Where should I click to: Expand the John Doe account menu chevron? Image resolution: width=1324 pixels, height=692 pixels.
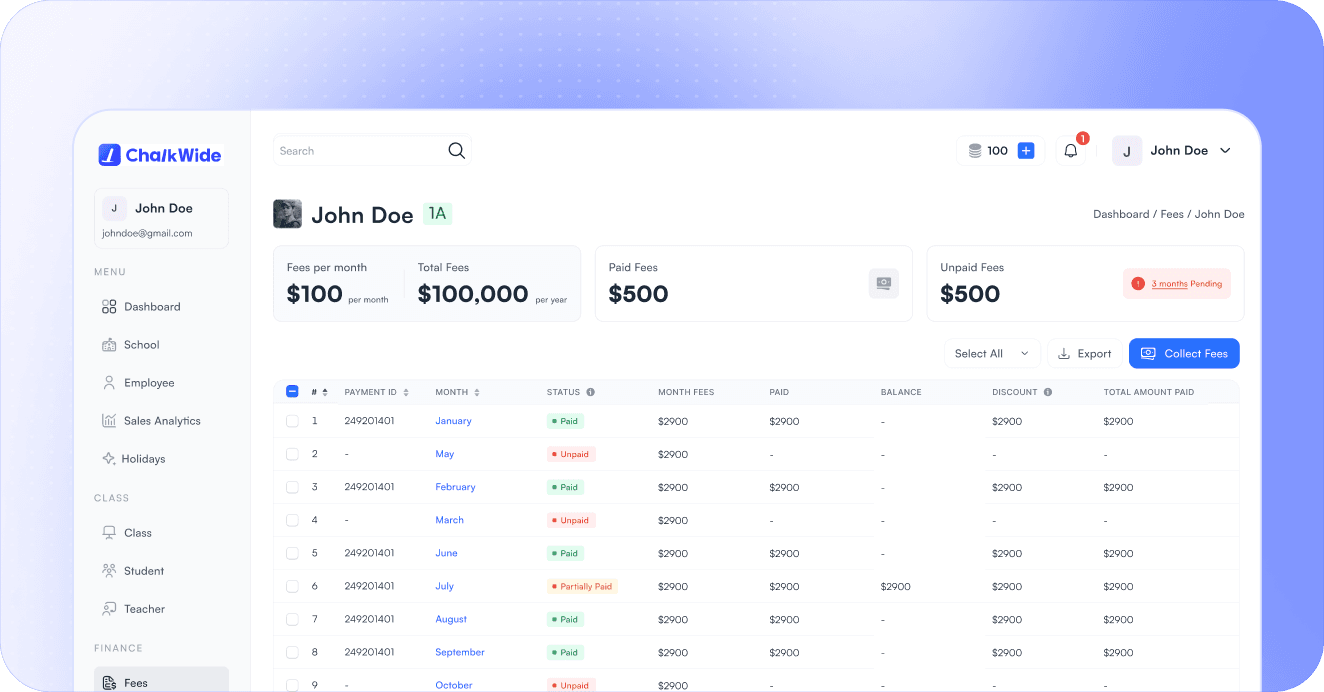pos(1225,151)
